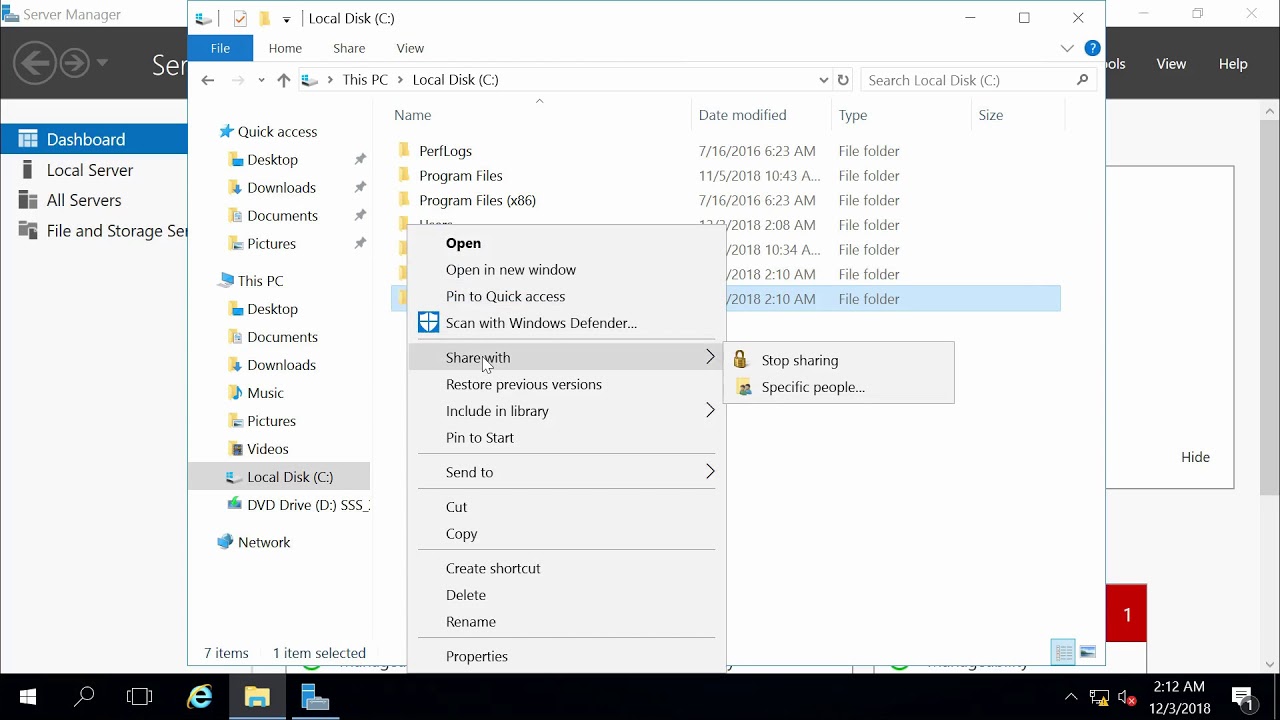Click Hide link in Server Manager
The image size is (1280, 720).
coord(1195,457)
